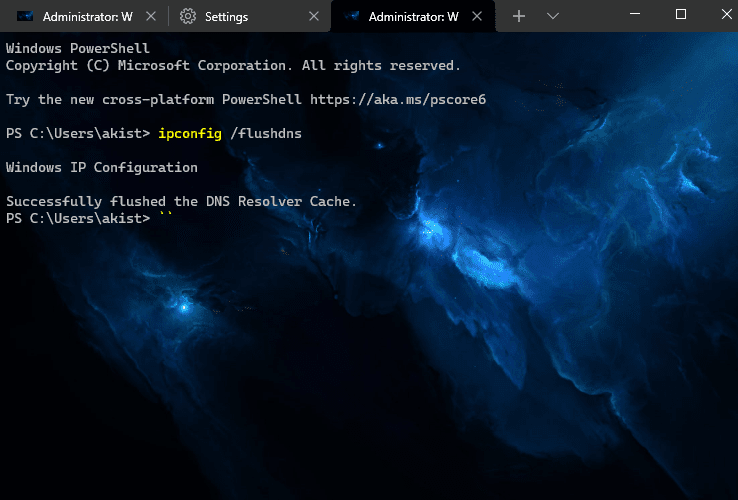Close the active Administrator tab
The height and width of the screenshot is (500, 738).
[477, 16]
